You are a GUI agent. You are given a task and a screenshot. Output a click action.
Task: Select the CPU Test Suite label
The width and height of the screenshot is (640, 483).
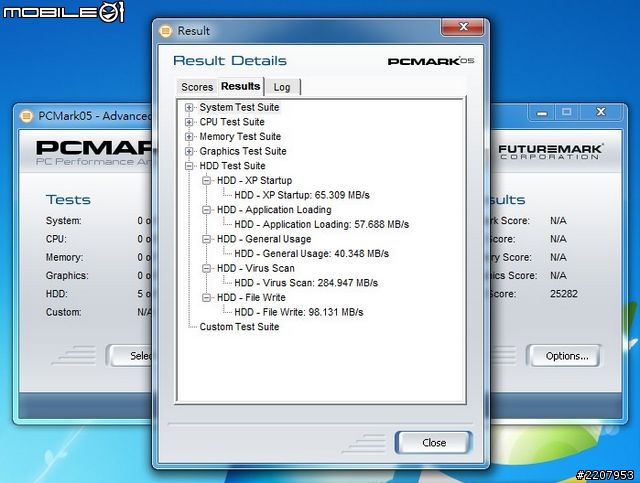[x=232, y=122]
